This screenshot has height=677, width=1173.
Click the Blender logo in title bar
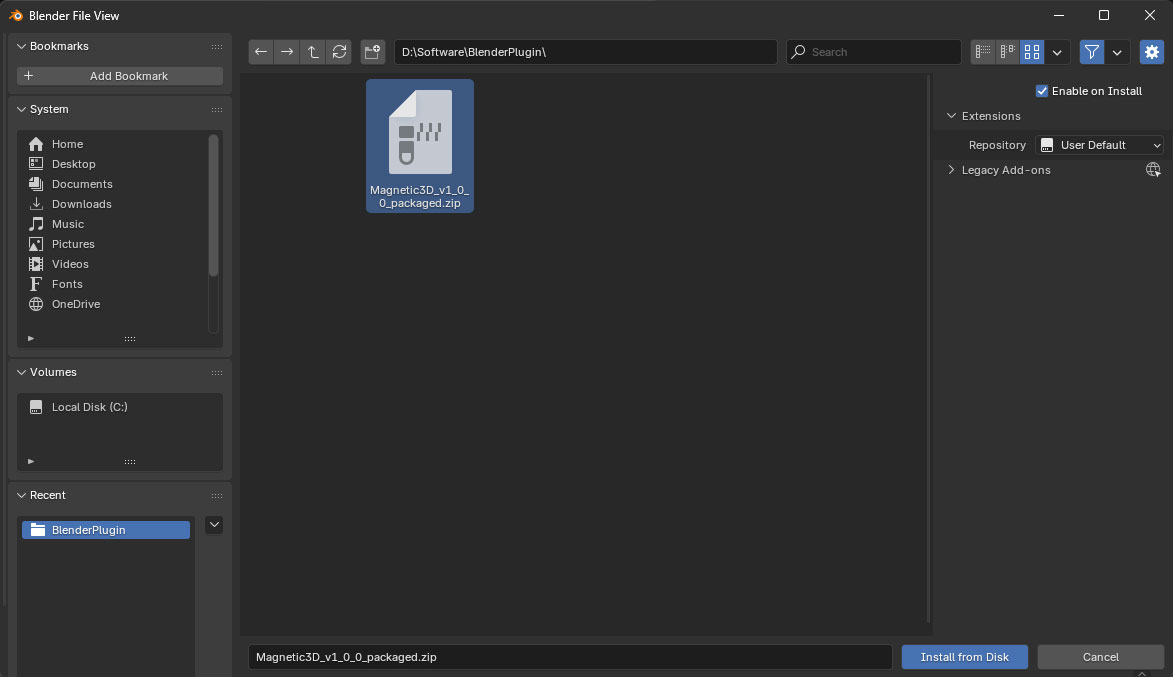click(16, 15)
